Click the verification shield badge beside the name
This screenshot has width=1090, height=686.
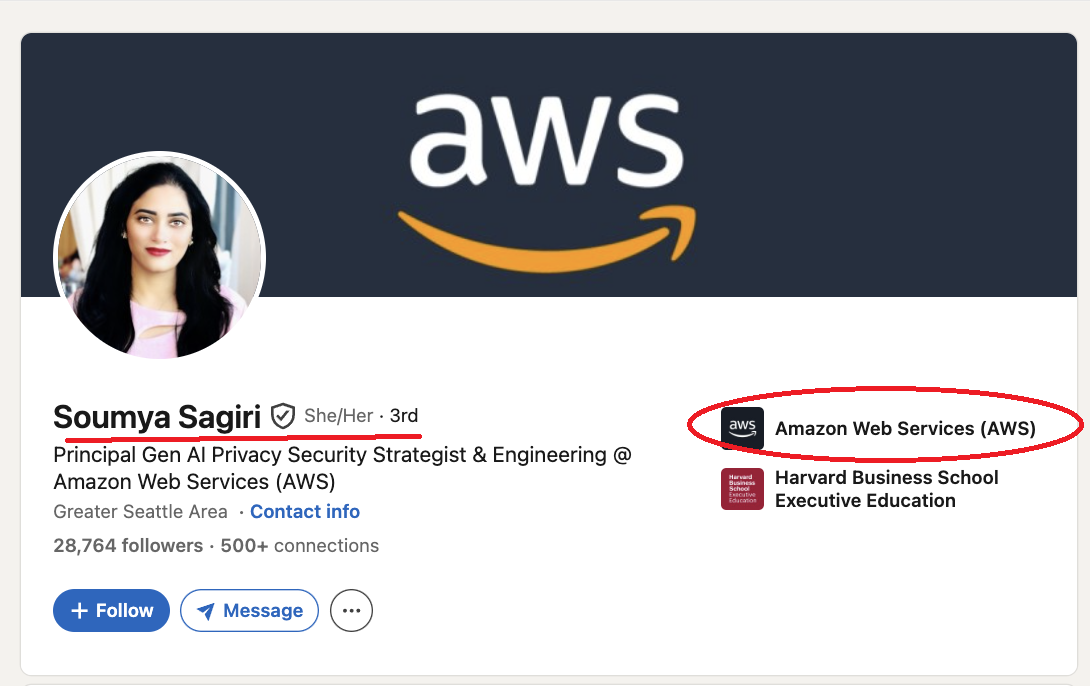283,416
